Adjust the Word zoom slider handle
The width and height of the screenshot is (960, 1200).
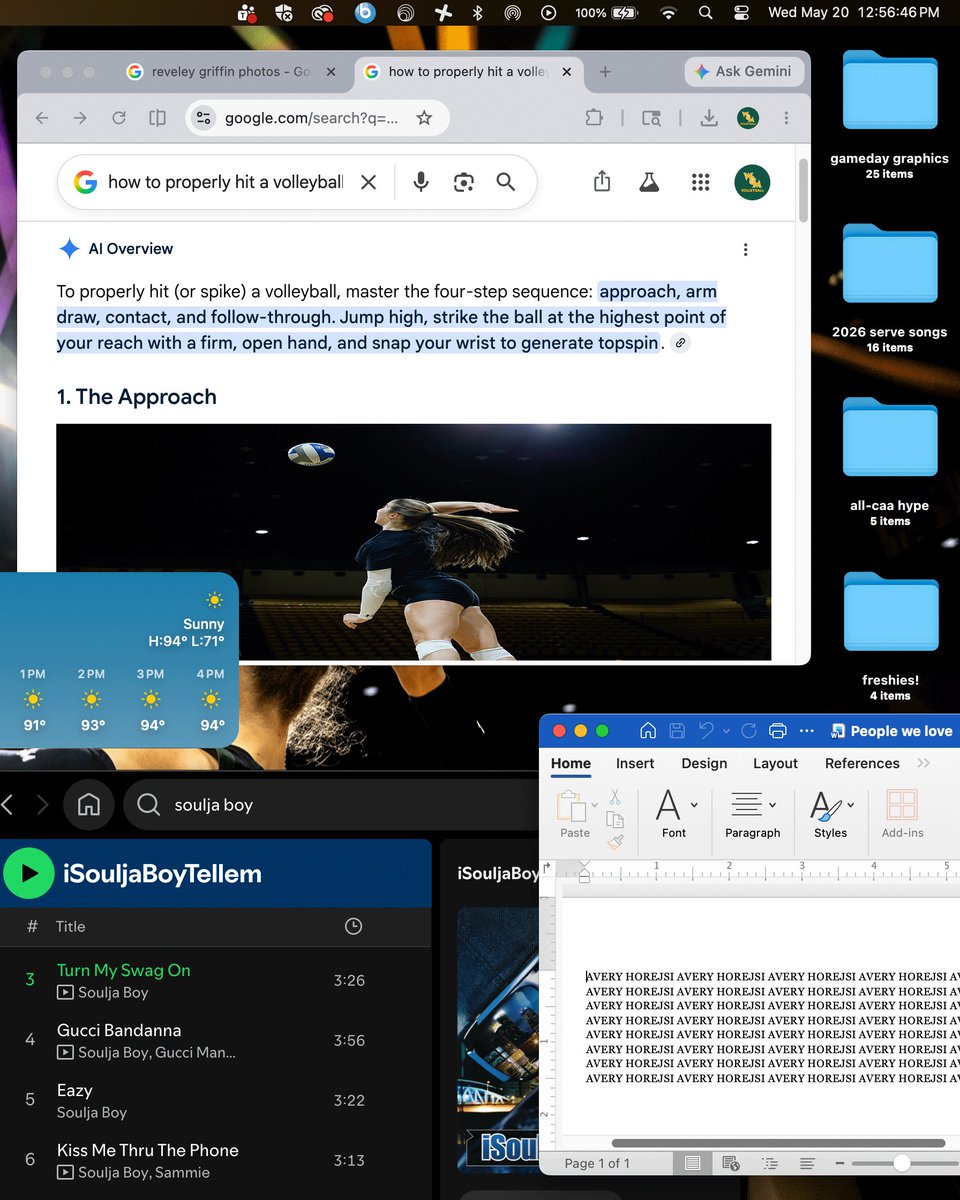(x=902, y=1163)
